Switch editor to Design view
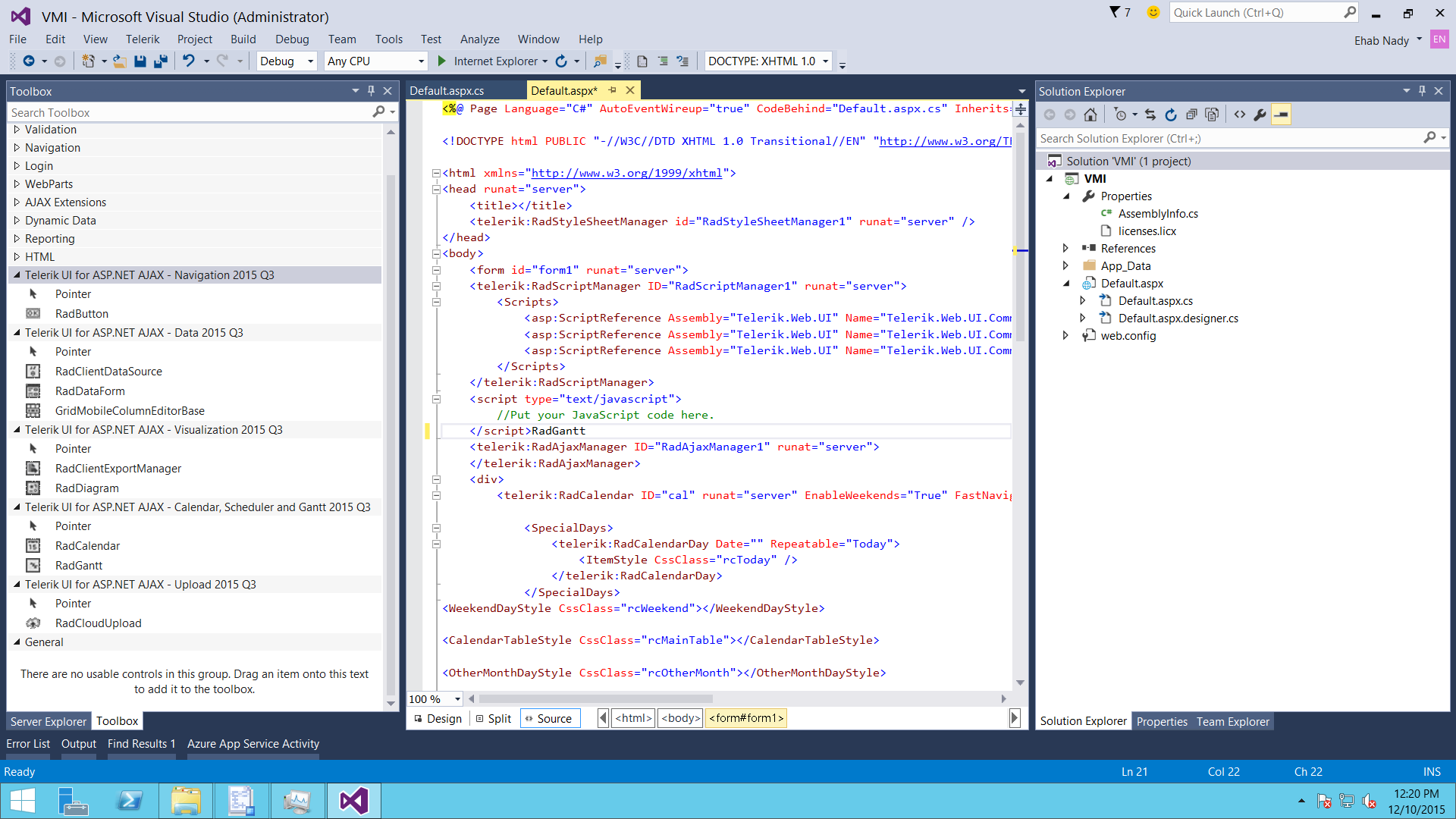This screenshot has width=1456, height=819. (438, 719)
